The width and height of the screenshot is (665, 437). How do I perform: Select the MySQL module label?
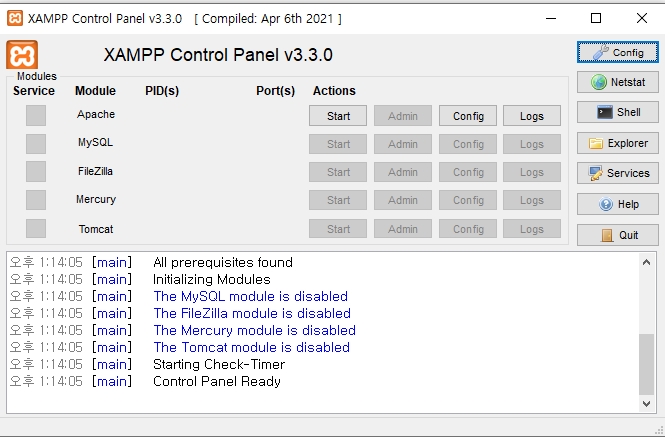[95, 143]
